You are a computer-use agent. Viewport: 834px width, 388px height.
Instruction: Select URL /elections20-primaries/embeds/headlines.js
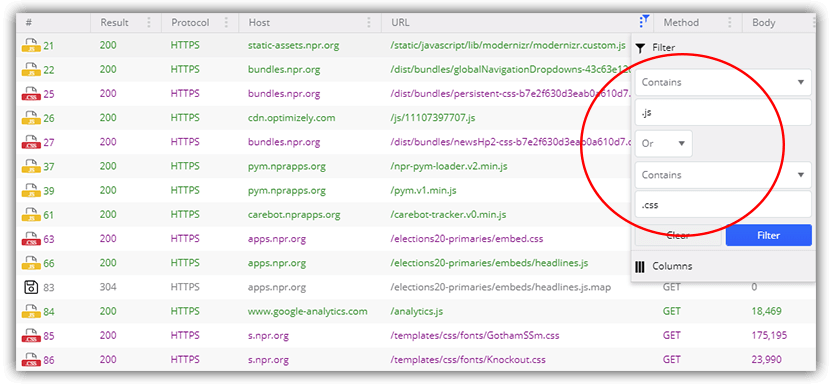(489, 263)
